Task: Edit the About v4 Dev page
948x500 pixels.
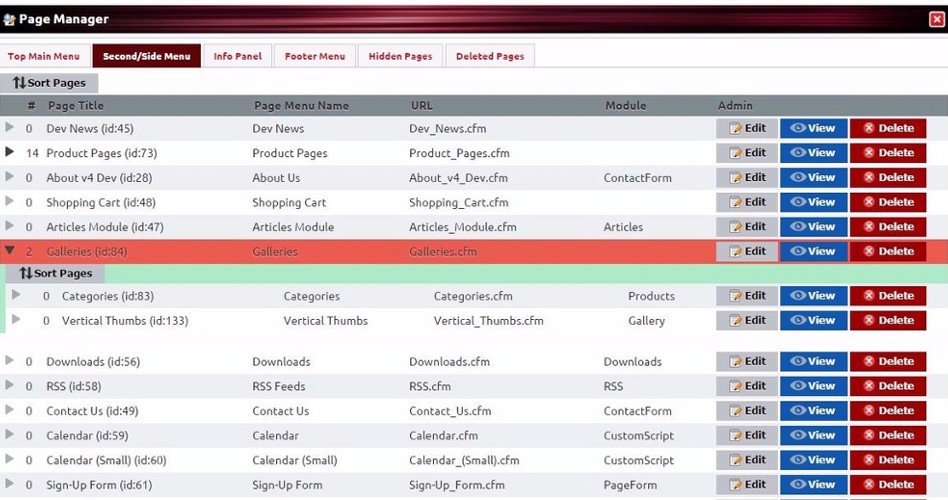Action: [747, 178]
